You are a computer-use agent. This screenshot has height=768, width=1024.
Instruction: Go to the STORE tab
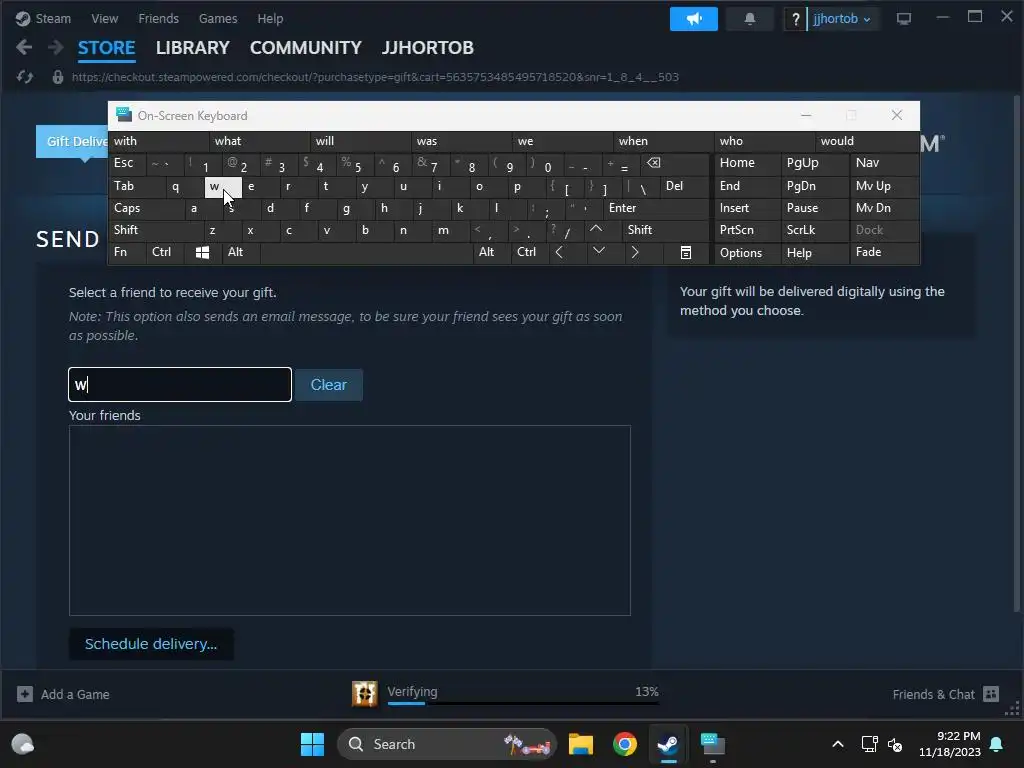point(106,48)
